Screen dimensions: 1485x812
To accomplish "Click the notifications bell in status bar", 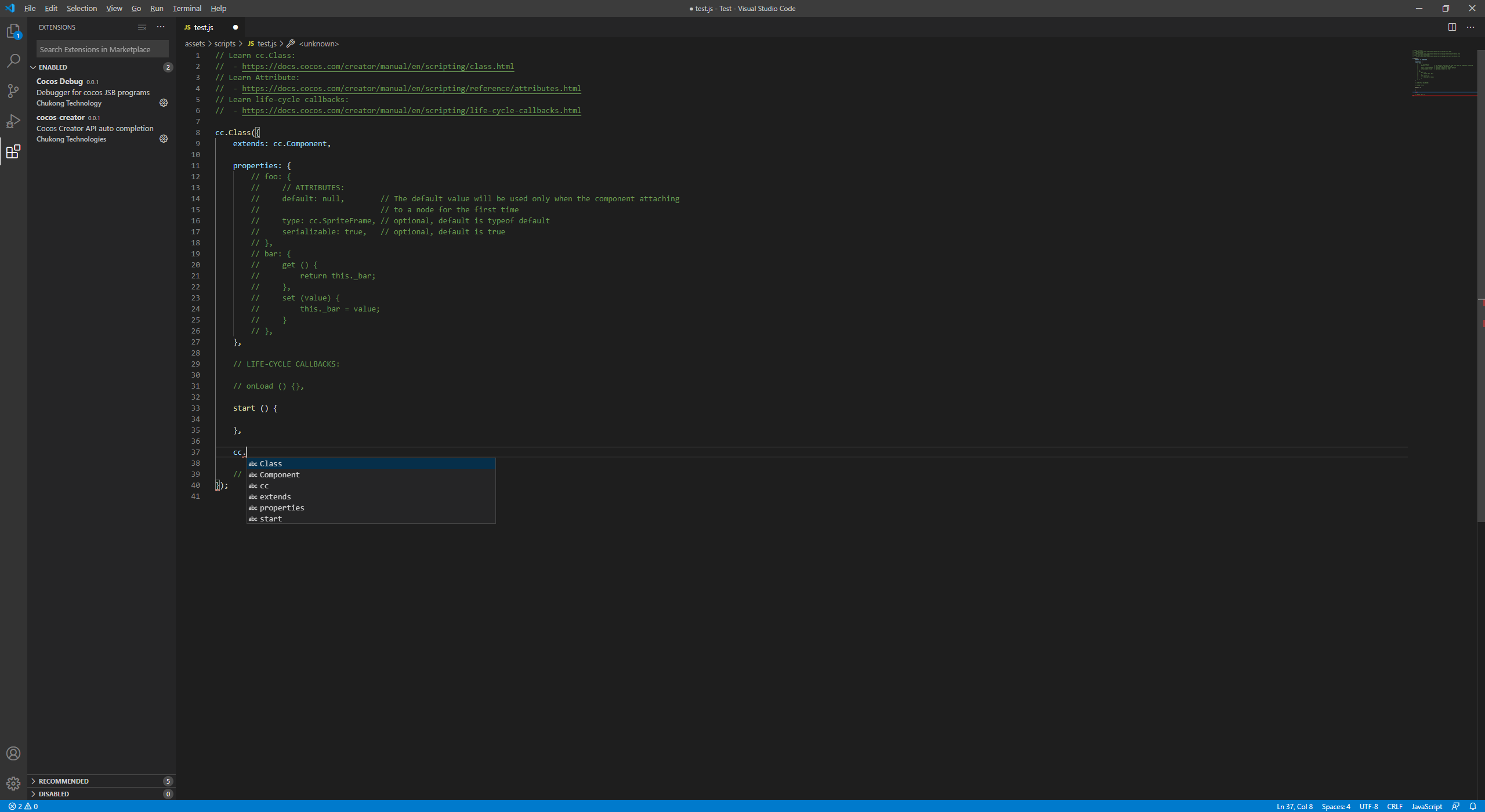I will coord(1472,806).
